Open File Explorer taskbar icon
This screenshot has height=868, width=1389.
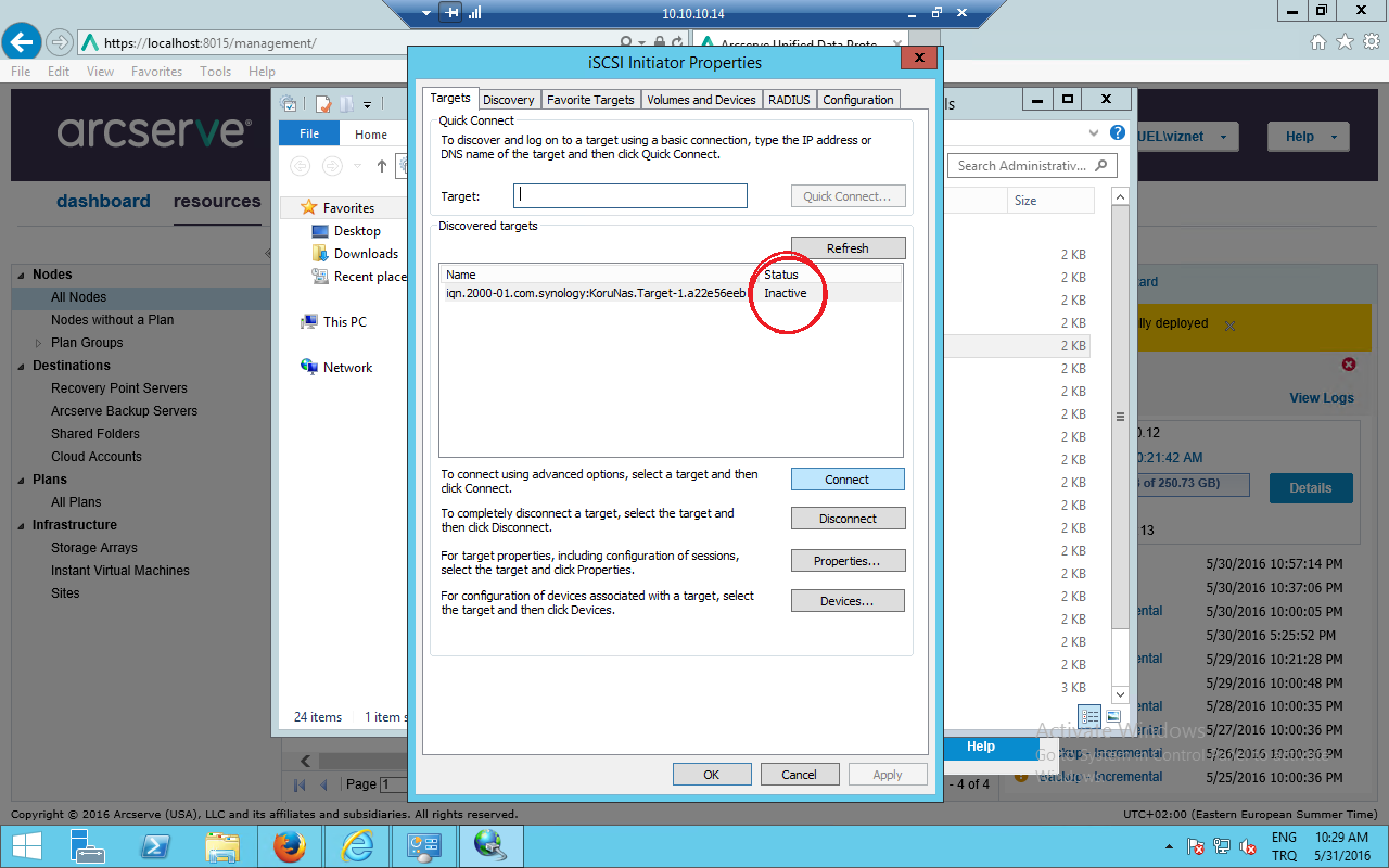(222, 846)
